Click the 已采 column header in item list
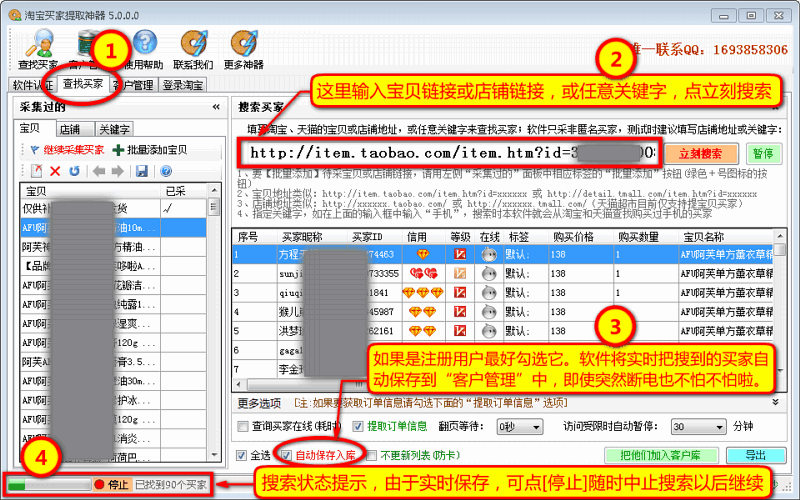The image size is (800, 500). click(x=176, y=191)
